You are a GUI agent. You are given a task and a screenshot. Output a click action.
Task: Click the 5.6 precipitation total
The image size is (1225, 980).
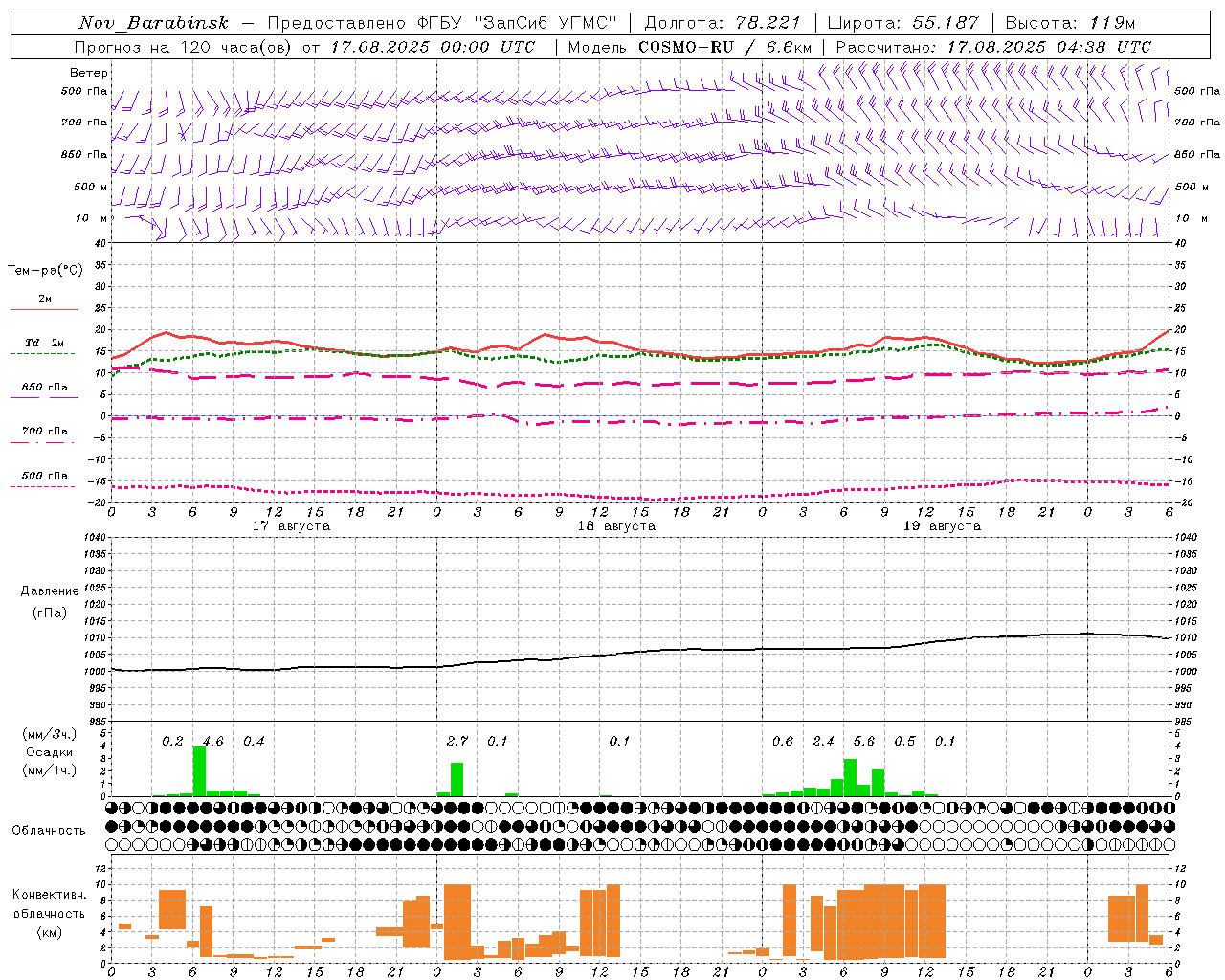click(864, 742)
